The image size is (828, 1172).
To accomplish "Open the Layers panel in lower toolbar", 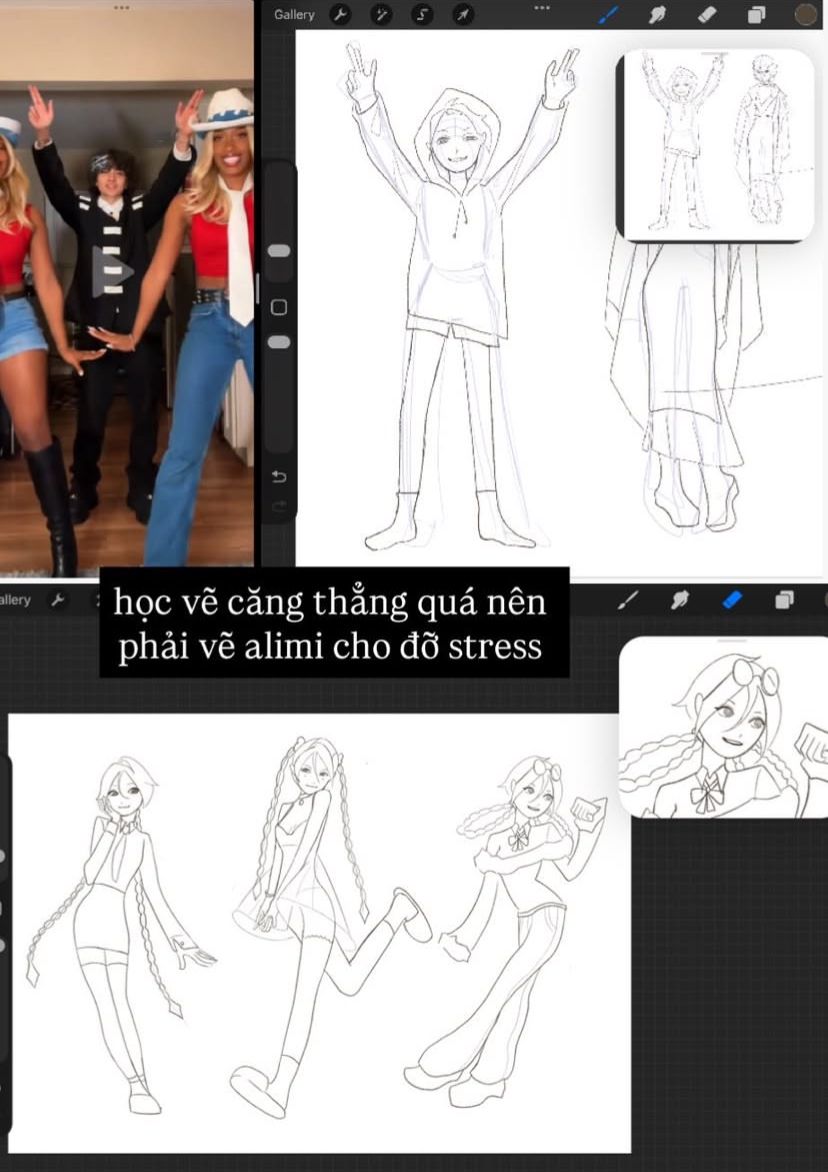I will click(x=785, y=600).
